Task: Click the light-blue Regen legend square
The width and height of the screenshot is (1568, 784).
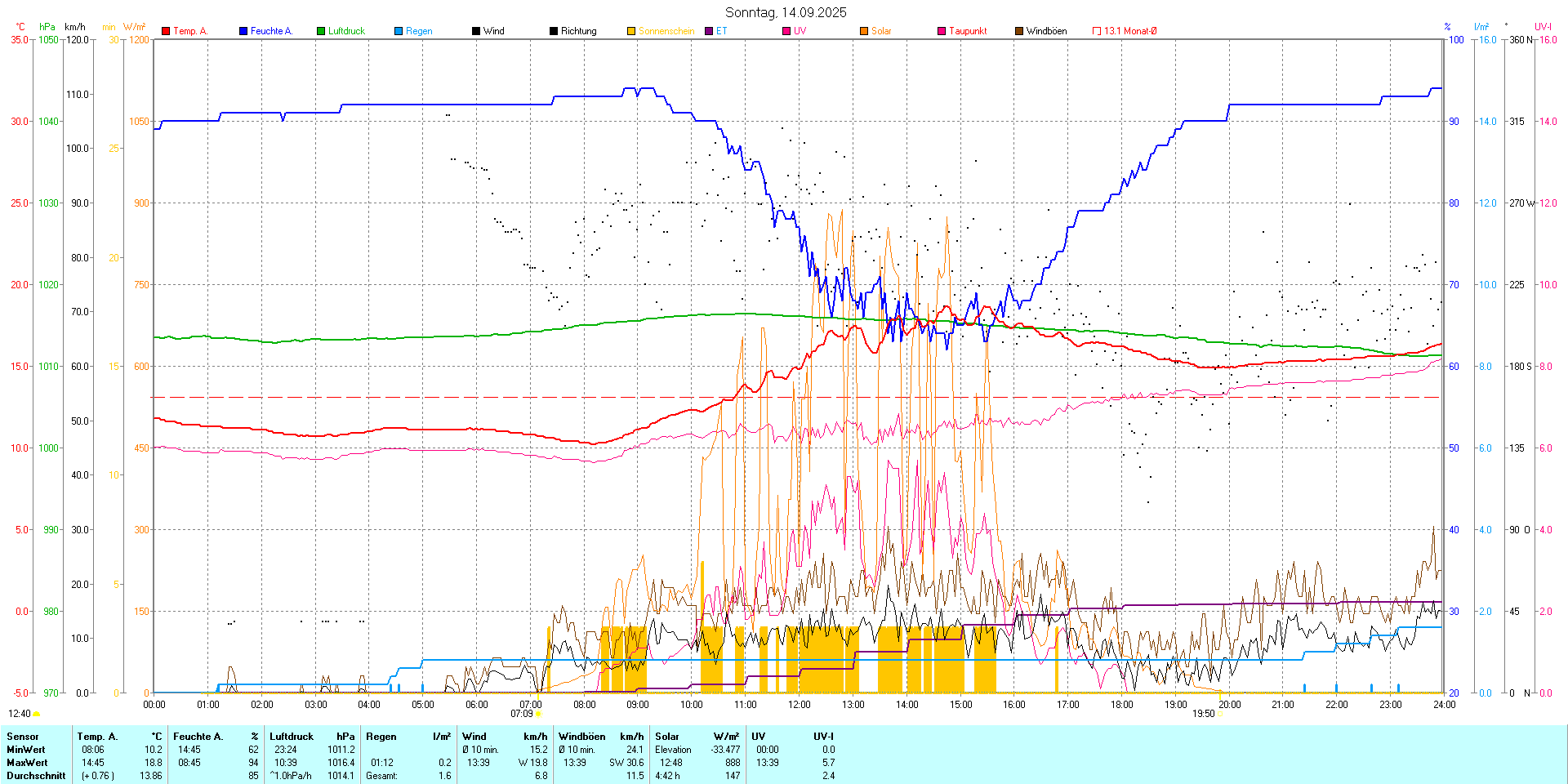Action: click(x=399, y=31)
